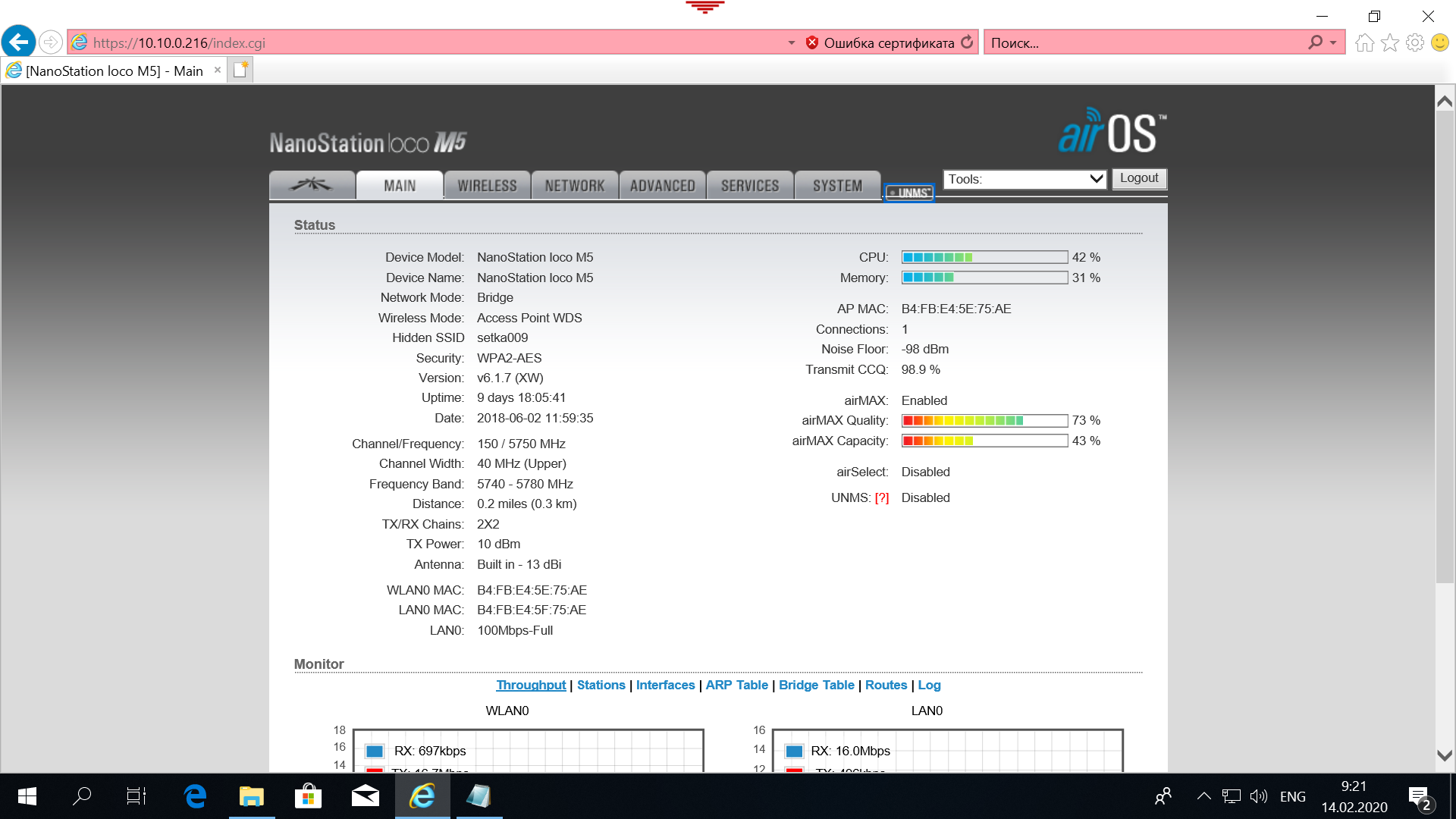Image resolution: width=1456 pixels, height=819 pixels.
Task: Open the clock and date display
Action: pos(1354,796)
